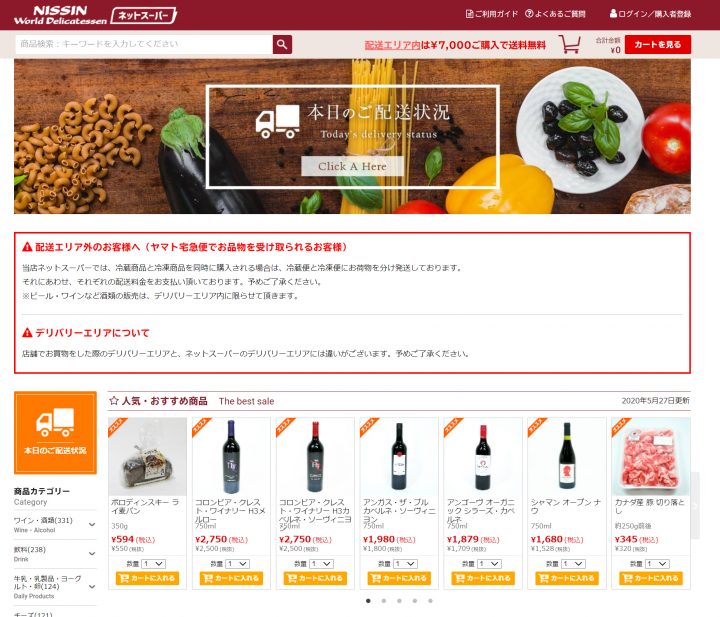The width and height of the screenshot is (720, 617).
Task: Expand the Daily Products category chevron
Action: [92, 587]
